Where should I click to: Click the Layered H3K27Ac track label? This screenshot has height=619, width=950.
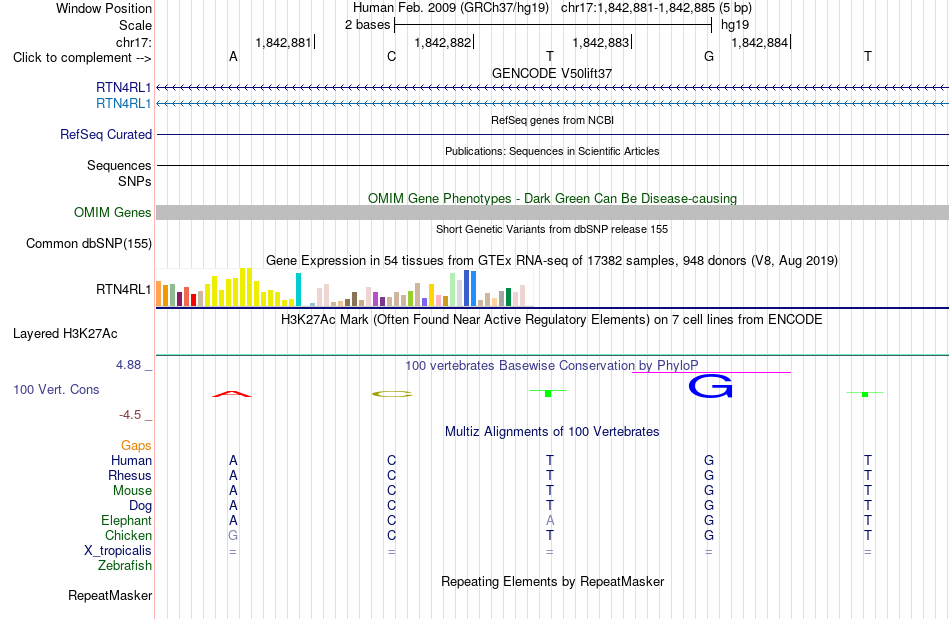coord(65,334)
